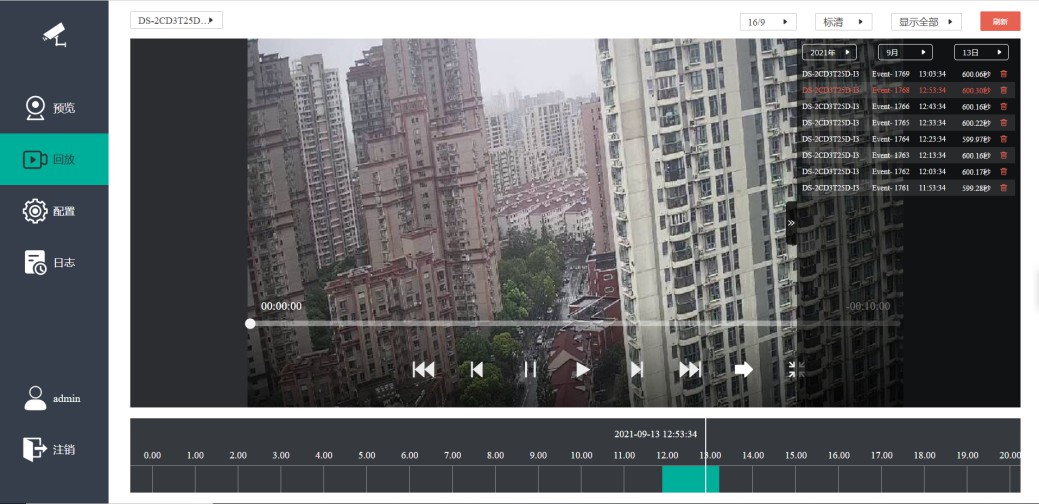The height and width of the screenshot is (504, 1039).
Task: Click the fast-forward double-arrow icon
Action: click(x=690, y=370)
